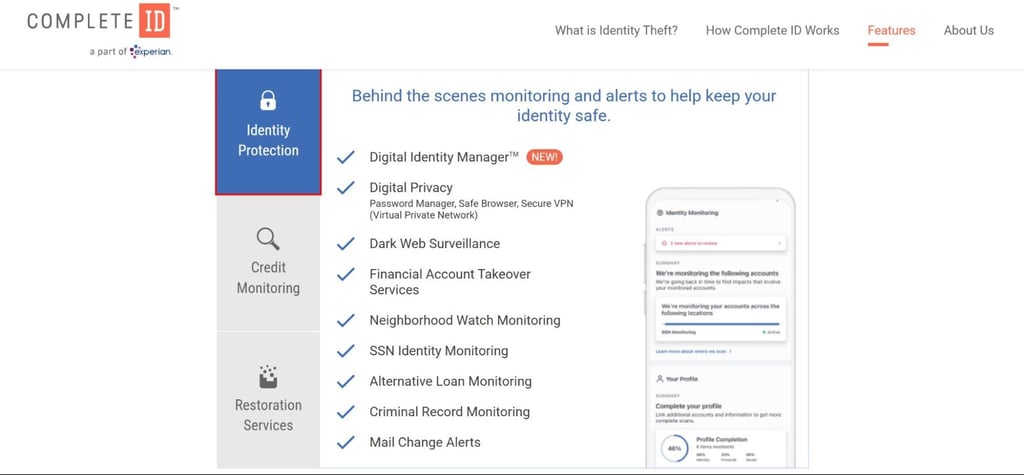Click the new alerts to review row in phone mockup
This screenshot has width=1024, height=475.
720,243
